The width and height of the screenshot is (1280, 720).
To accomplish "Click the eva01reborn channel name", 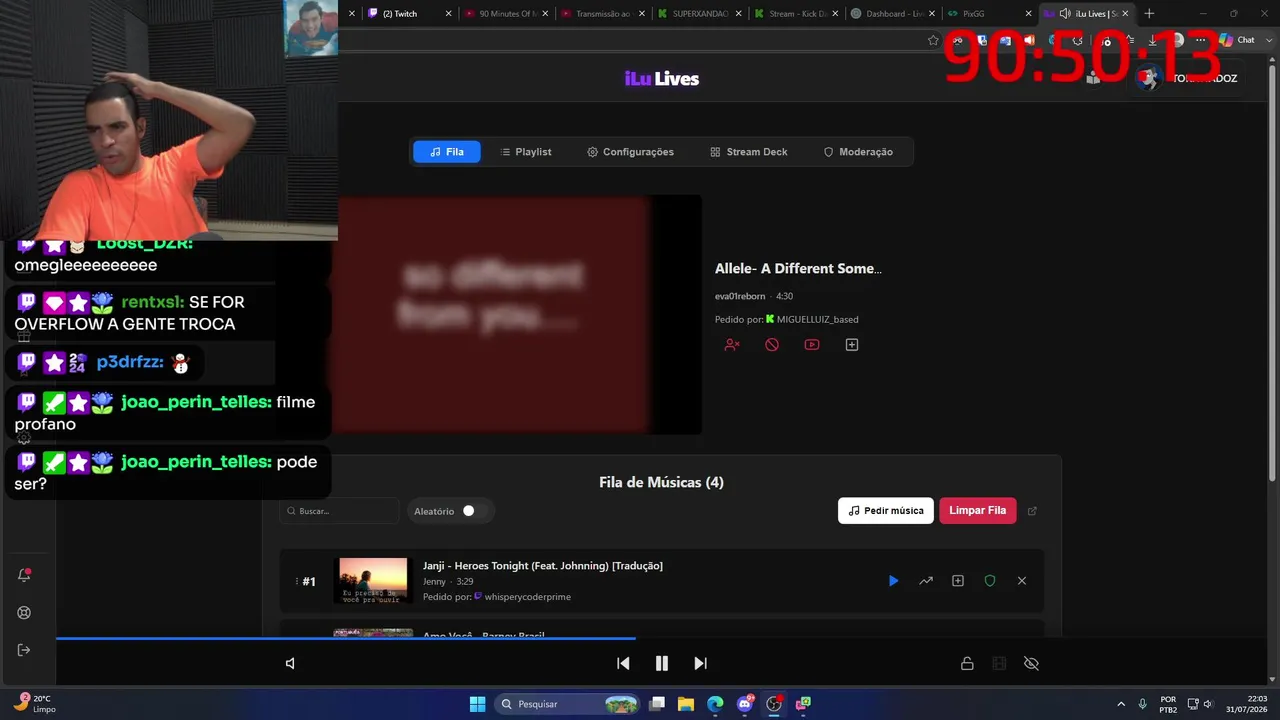I will point(740,296).
